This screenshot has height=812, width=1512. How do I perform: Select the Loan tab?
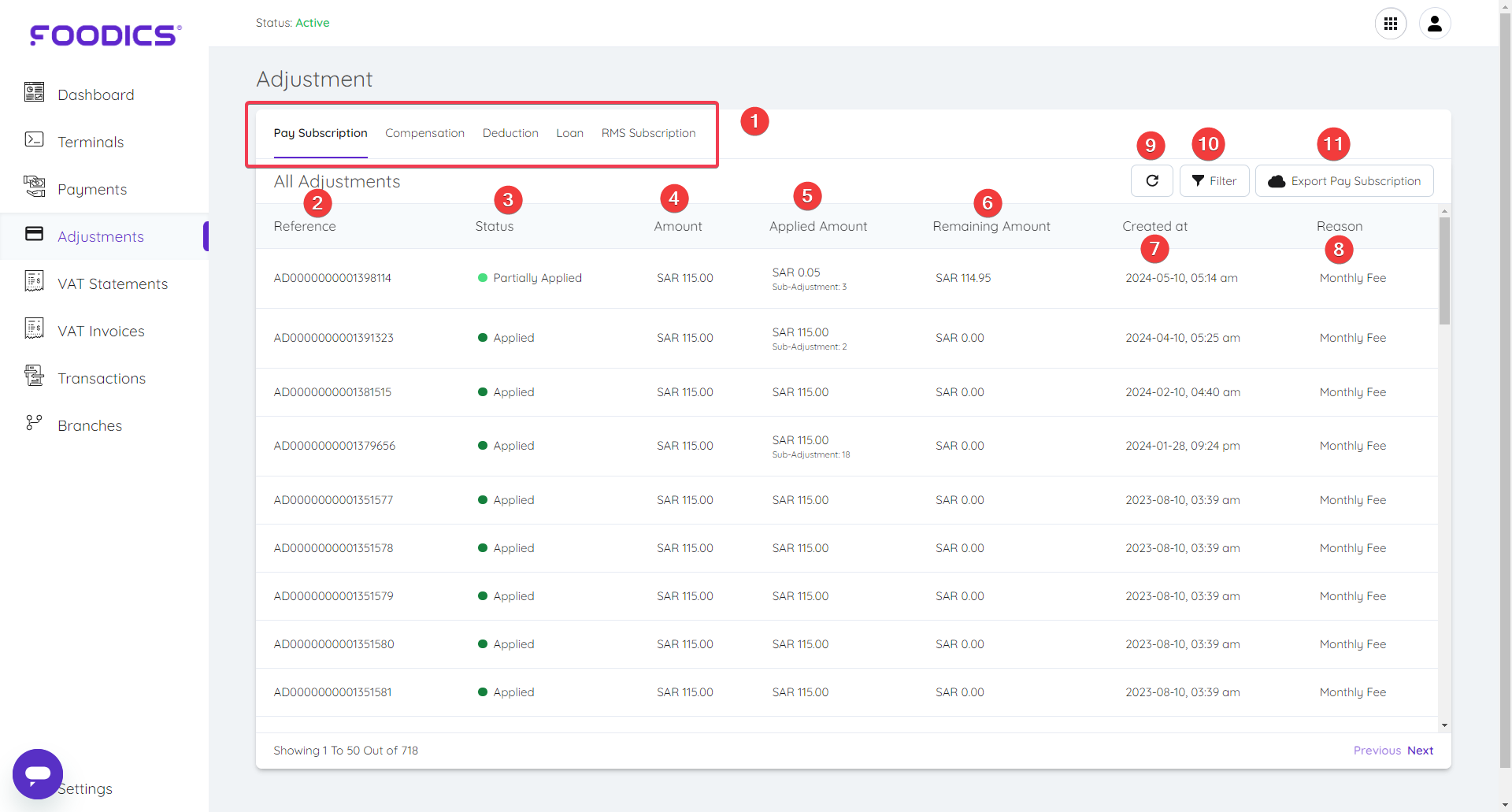569,133
